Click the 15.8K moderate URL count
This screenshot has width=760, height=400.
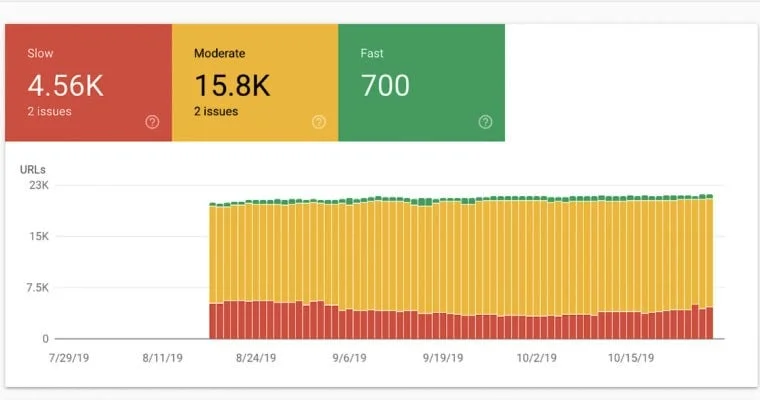pyautogui.click(x=230, y=85)
